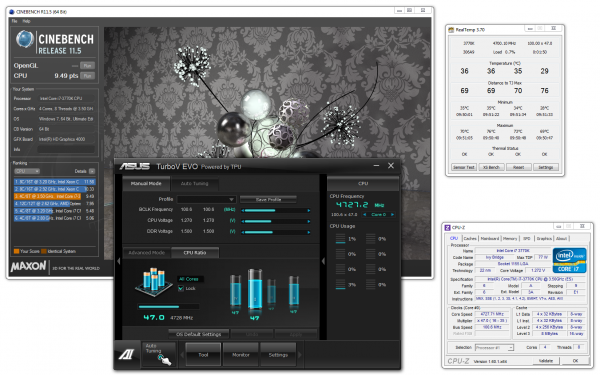Click right arrow of BCLK Frequency slider
Screen dimensions: 600x375
(x=309, y=210)
